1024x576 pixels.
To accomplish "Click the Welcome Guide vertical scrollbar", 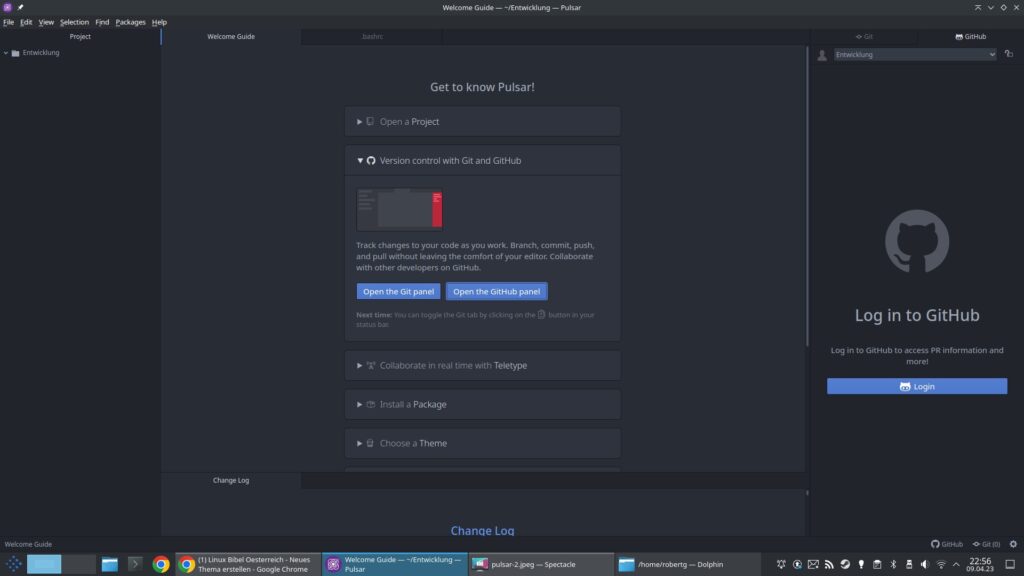I will (807, 196).
